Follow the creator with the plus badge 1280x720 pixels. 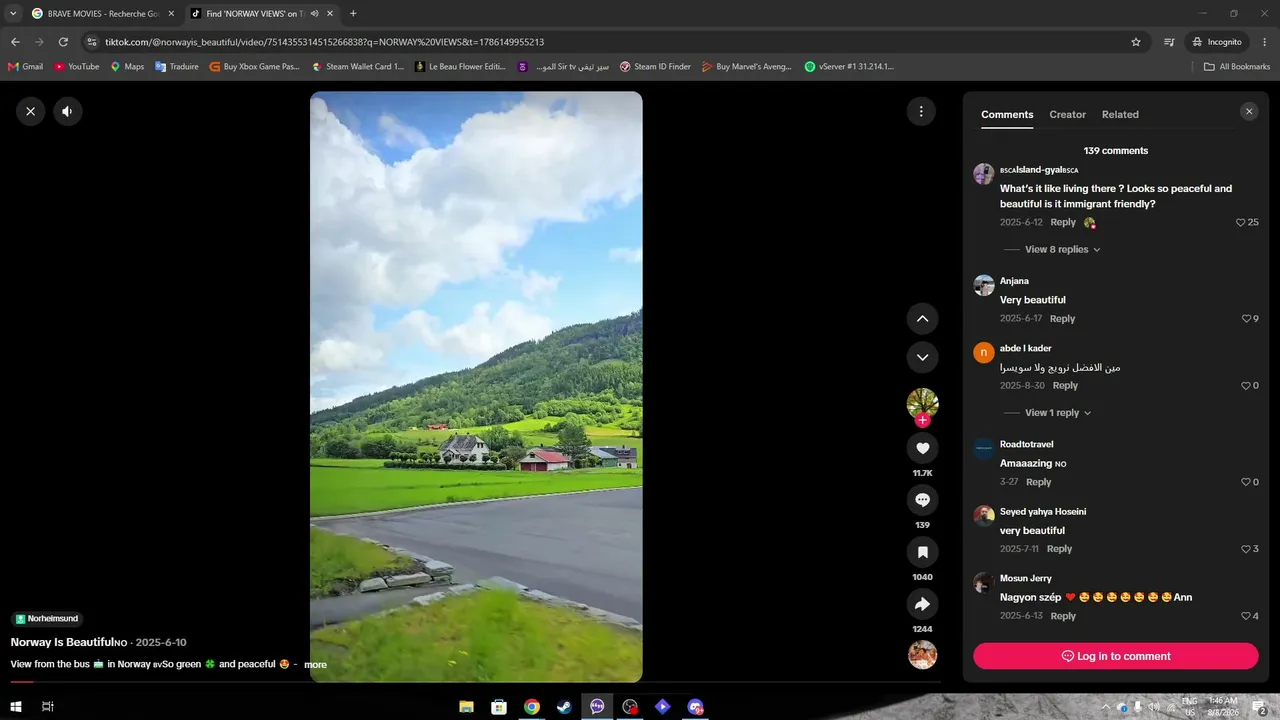[922, 420]
